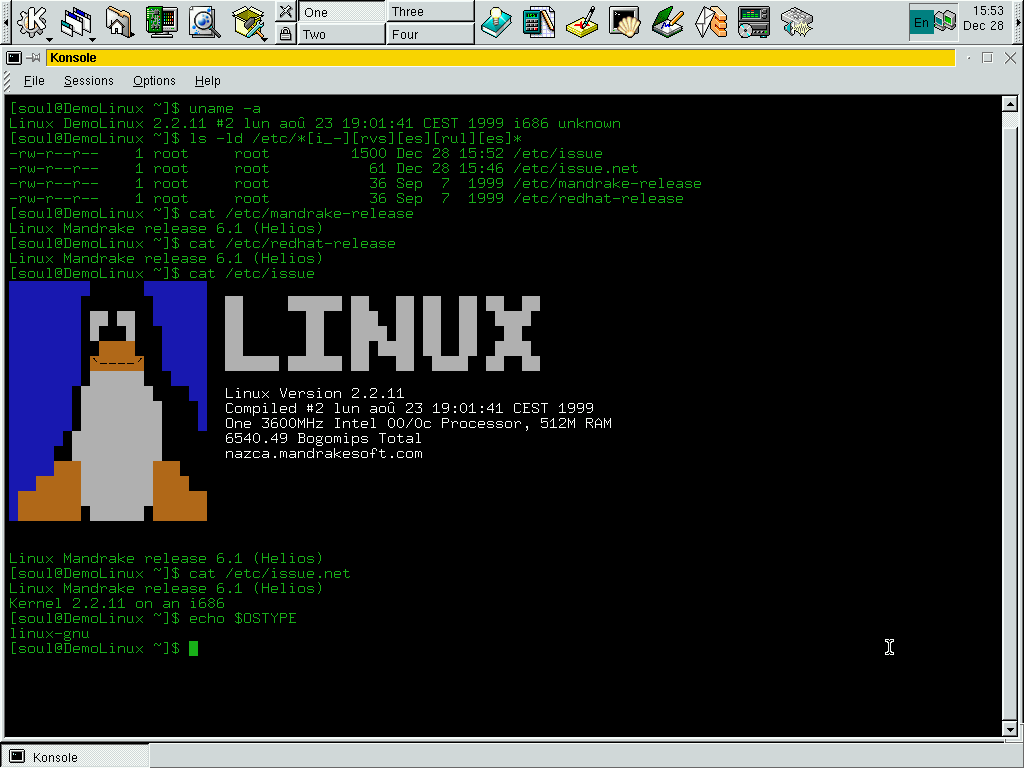Click the scrollbar down arrow in Konsole

point(1010,729)
